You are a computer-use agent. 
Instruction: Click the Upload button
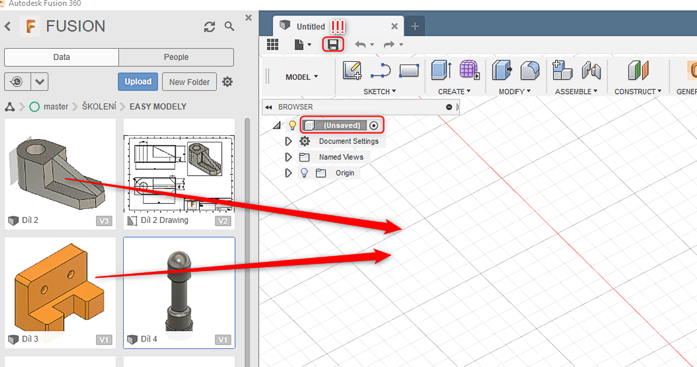point(138,82)
